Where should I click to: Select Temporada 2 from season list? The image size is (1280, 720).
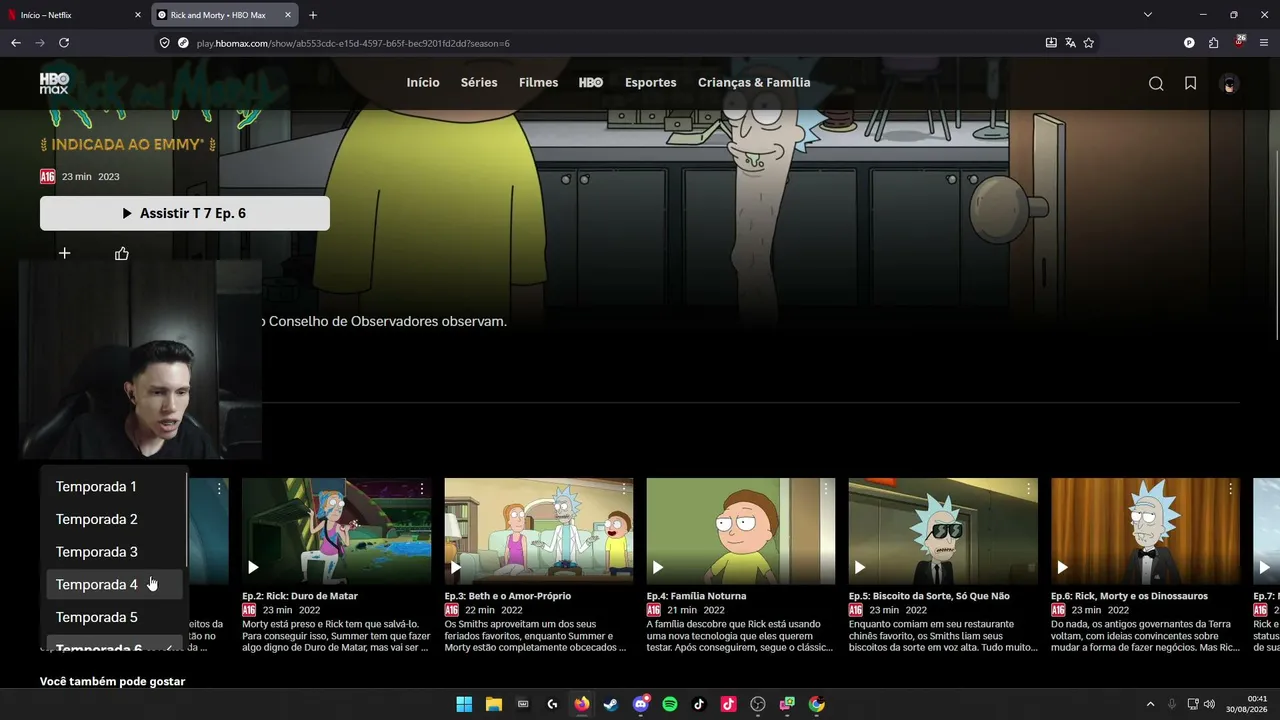(x=115, y=519)
